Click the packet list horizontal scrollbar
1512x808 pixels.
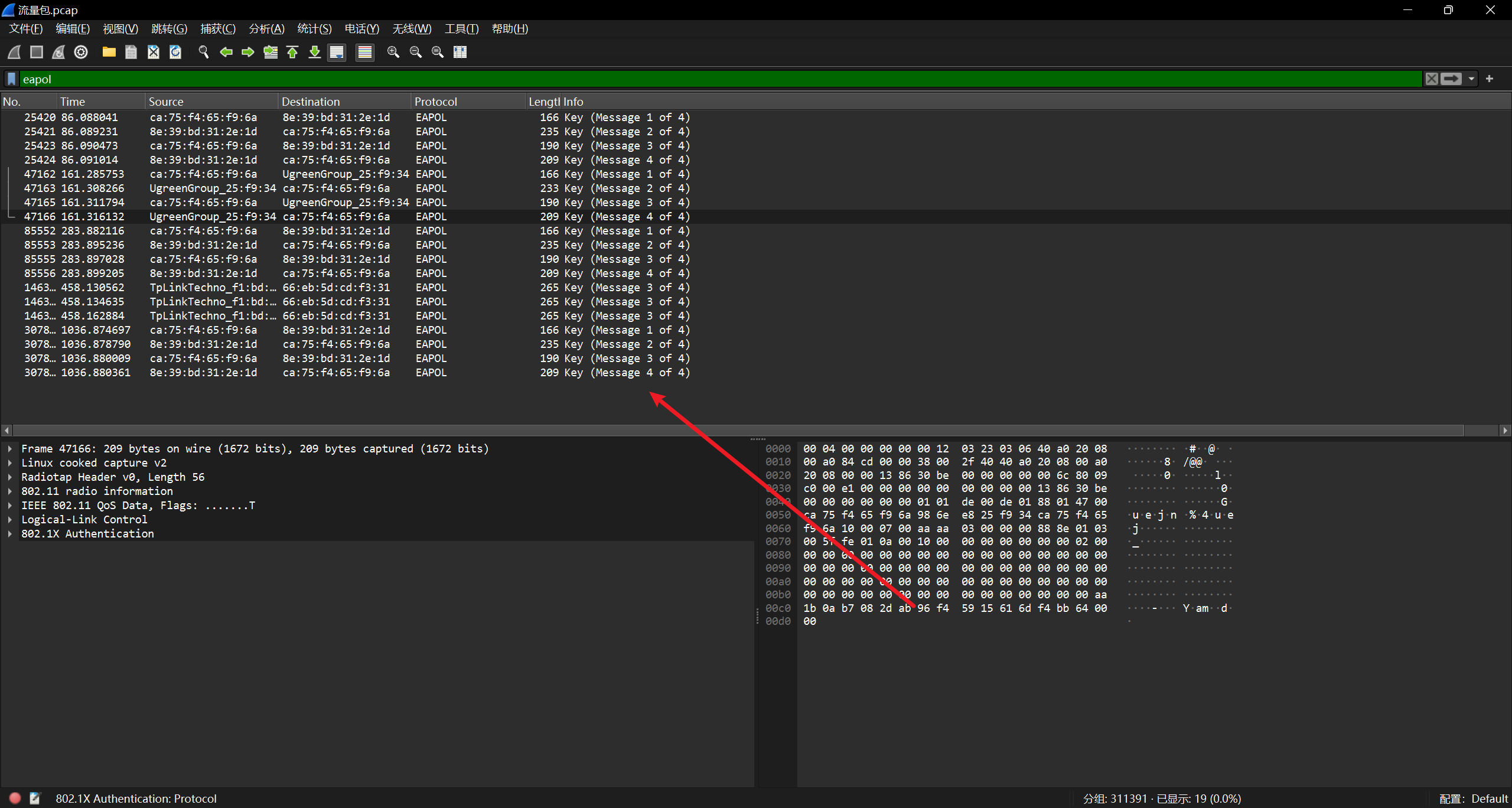pyautogui.click(x=738, y=430)
